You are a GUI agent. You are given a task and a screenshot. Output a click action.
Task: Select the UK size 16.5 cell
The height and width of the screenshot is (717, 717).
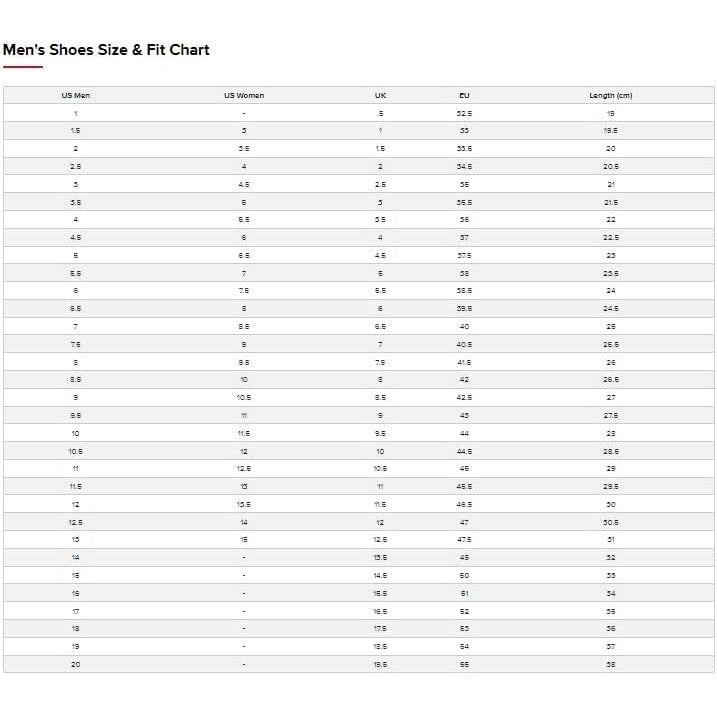pyautogui.click(x=380, y=611)
